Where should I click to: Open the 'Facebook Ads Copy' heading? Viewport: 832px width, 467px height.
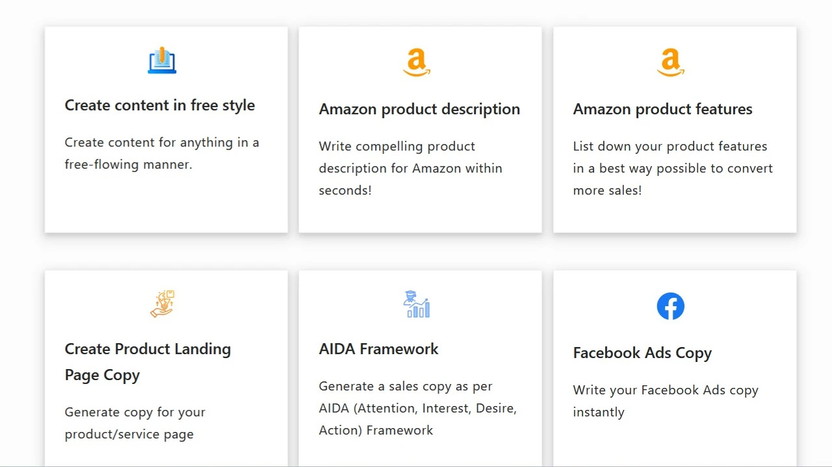click(642, 353)
